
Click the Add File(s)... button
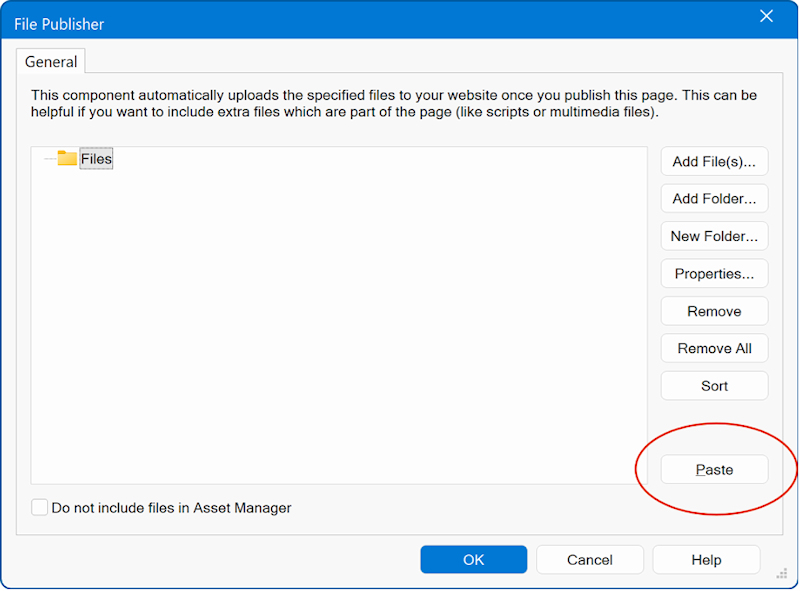click(714, 161)
